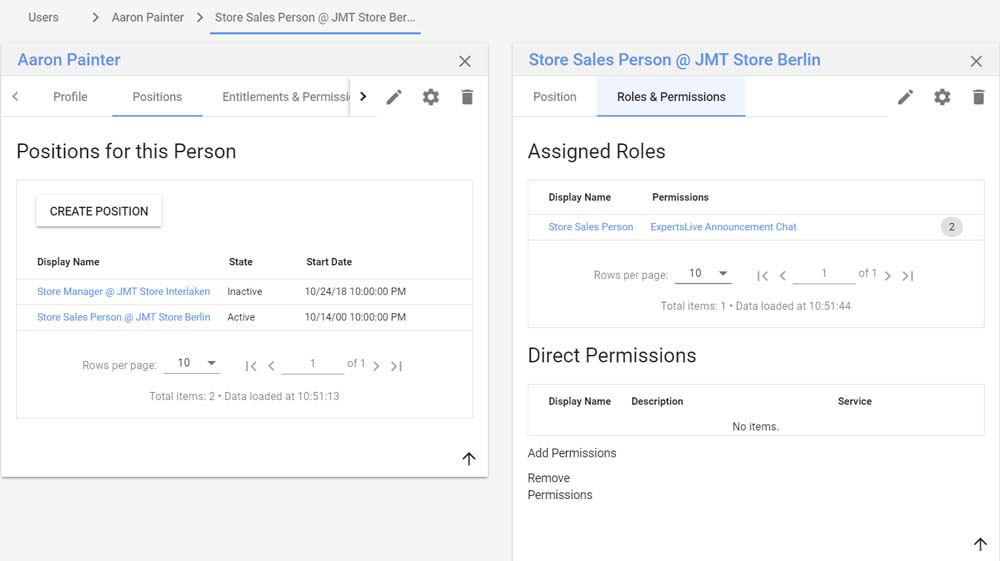
Task: Click start date 10/24/18 10:00:00 PM
Action: (355, 291)
